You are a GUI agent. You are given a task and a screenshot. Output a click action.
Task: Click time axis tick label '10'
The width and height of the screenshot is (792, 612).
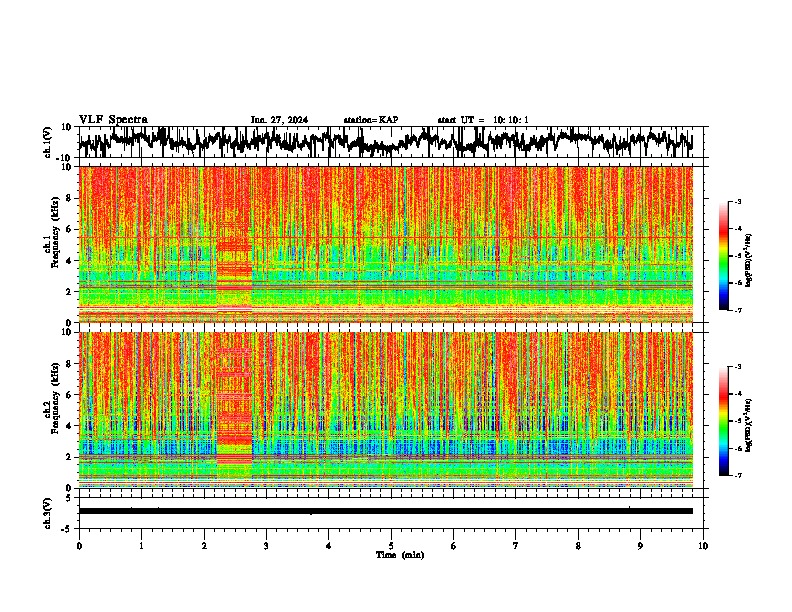(703, 546)
